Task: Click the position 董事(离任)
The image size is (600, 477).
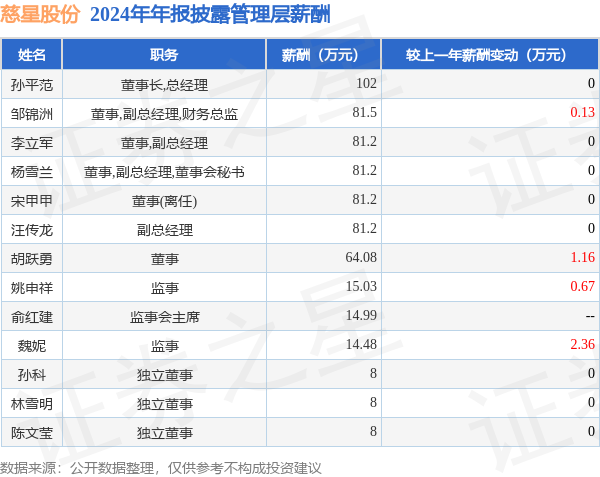Action: coord(164,201)
